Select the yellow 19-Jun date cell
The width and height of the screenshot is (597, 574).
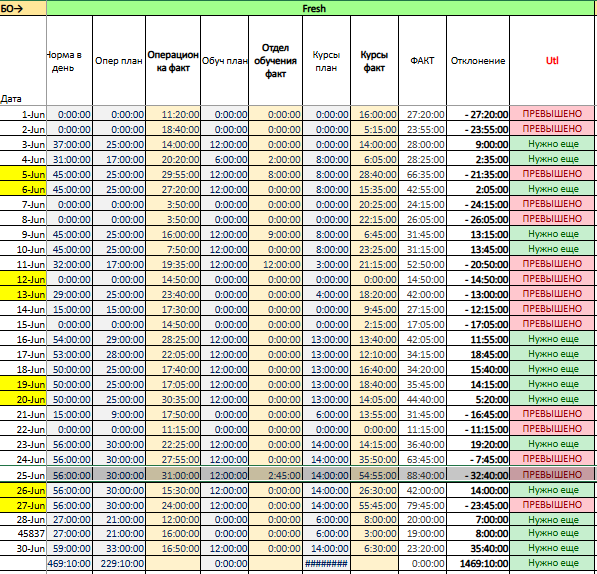coord(23,384)
